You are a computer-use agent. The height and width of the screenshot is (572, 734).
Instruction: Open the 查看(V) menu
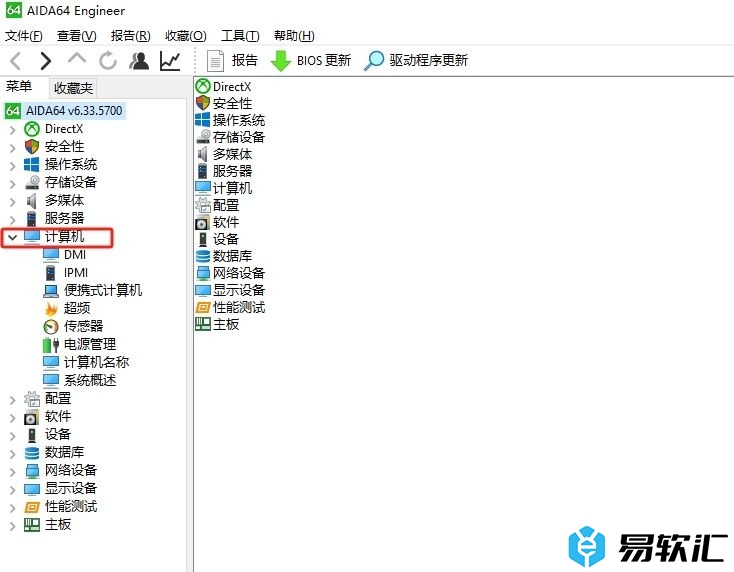coord(76,36)
